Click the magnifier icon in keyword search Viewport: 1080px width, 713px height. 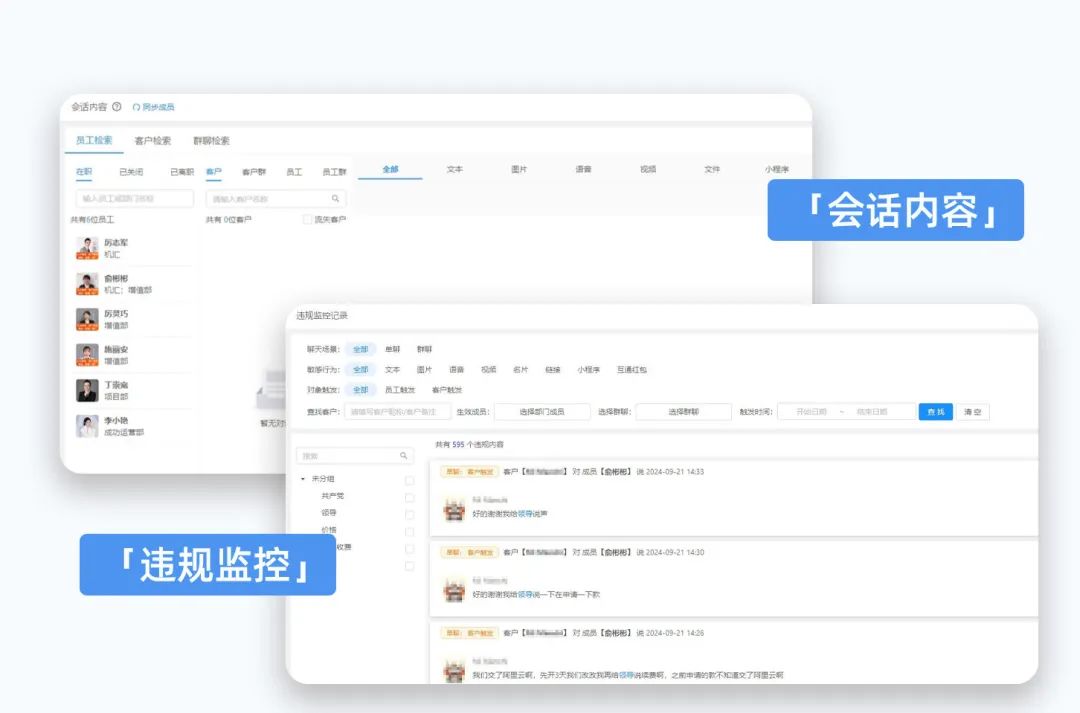click(404, 456)
